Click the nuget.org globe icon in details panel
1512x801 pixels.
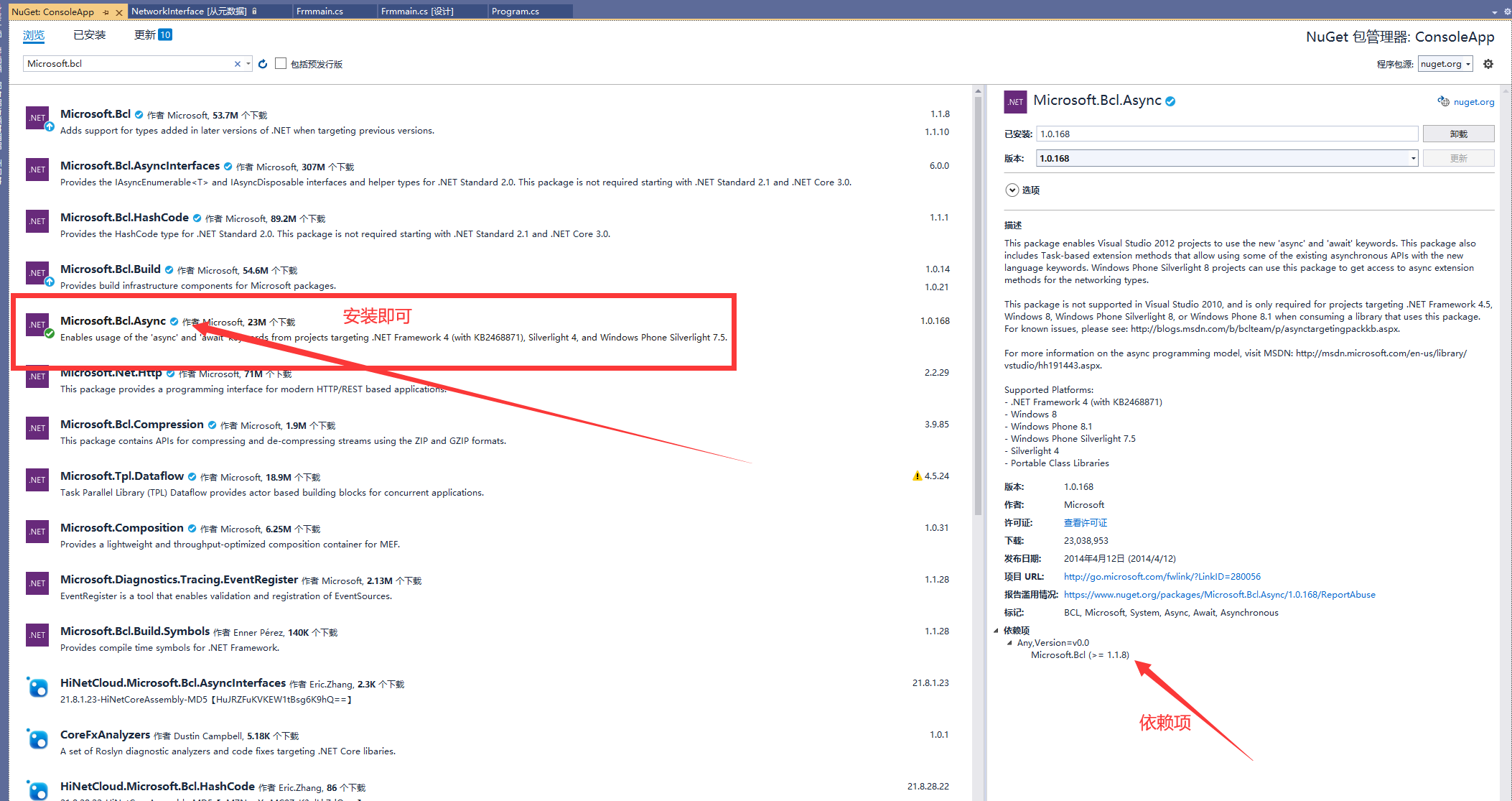[1444, 101]
